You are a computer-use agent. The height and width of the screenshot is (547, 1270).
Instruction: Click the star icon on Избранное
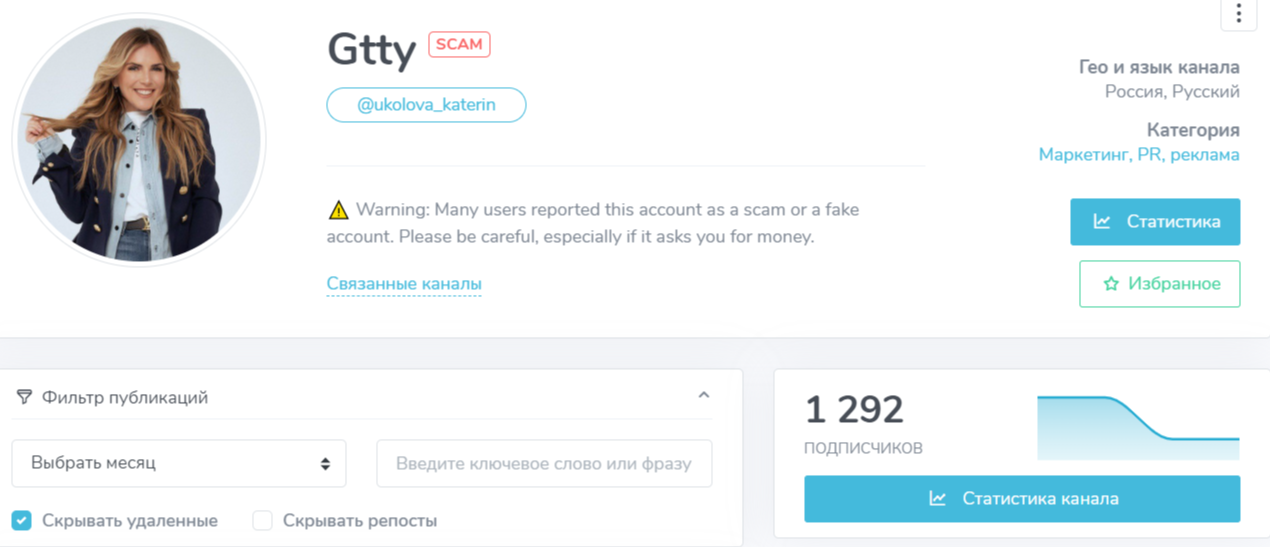[1110, 284]
